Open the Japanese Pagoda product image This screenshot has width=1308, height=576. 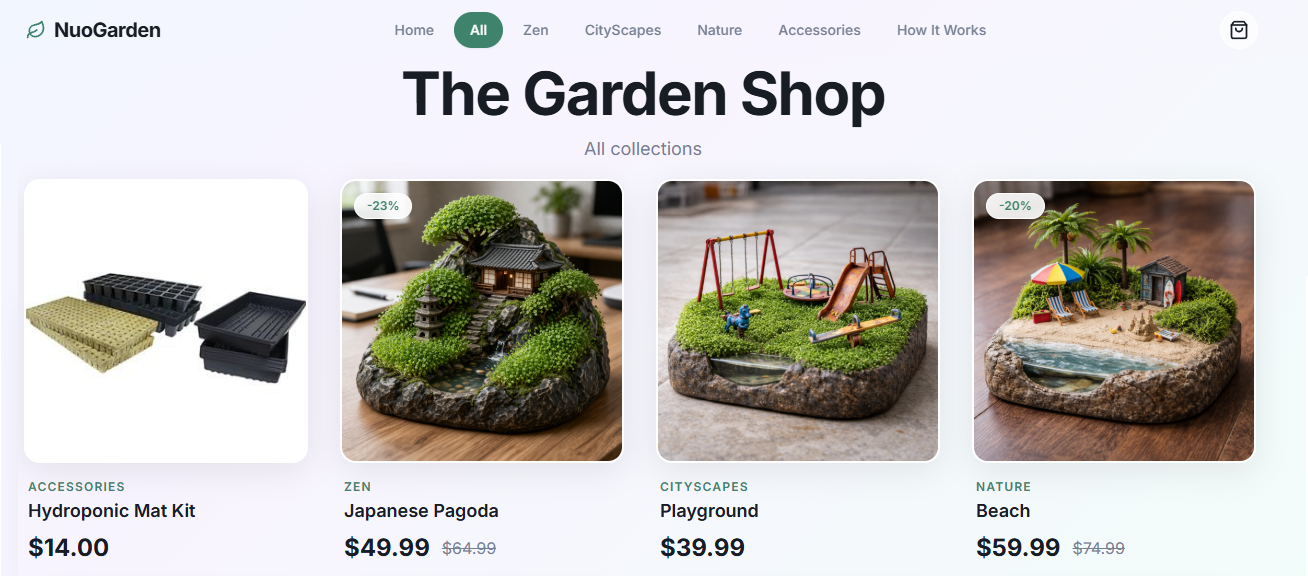point(482,321)
